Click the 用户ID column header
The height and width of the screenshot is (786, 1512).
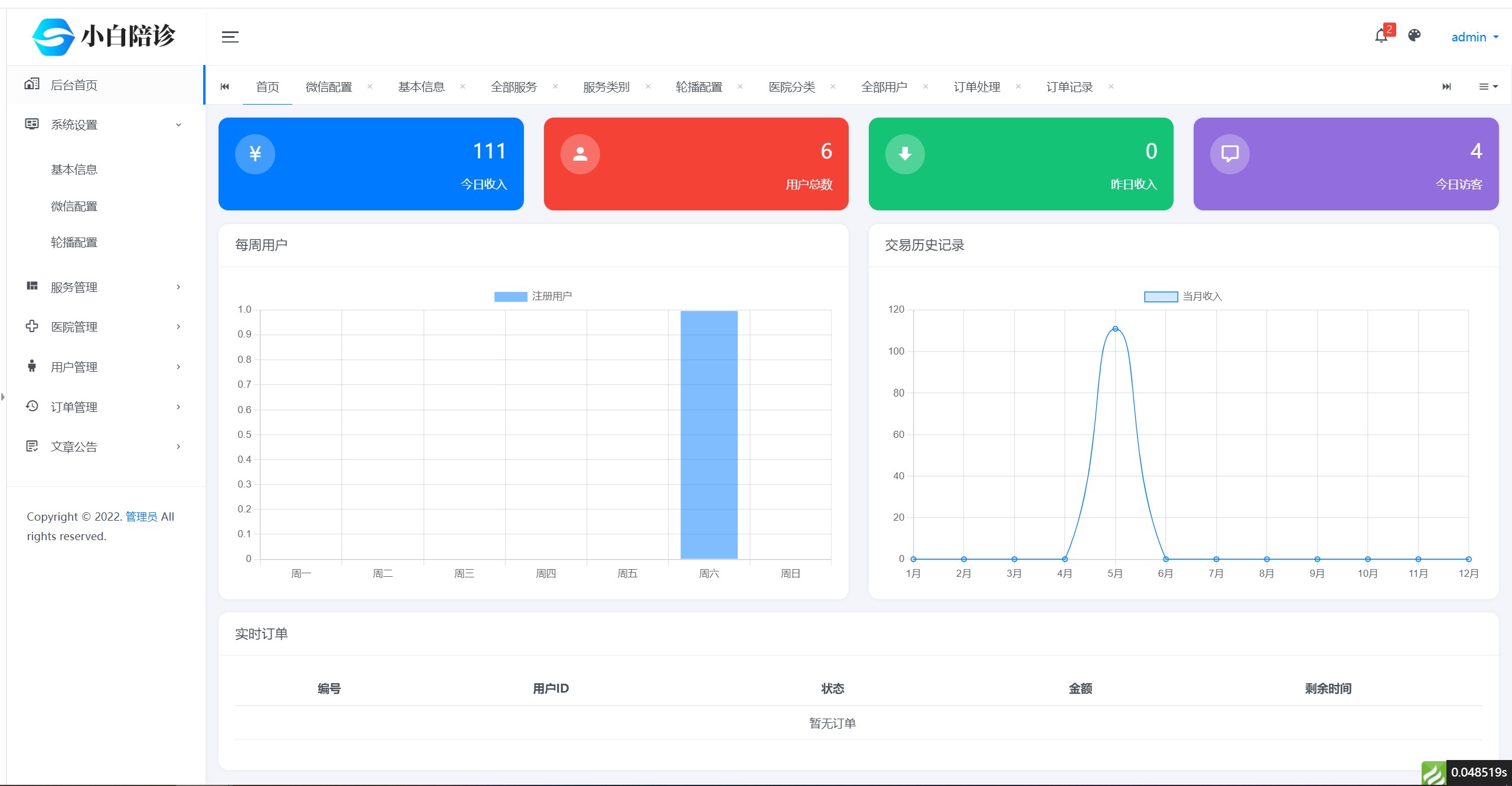pyautogui.click(x=550, y=688)
